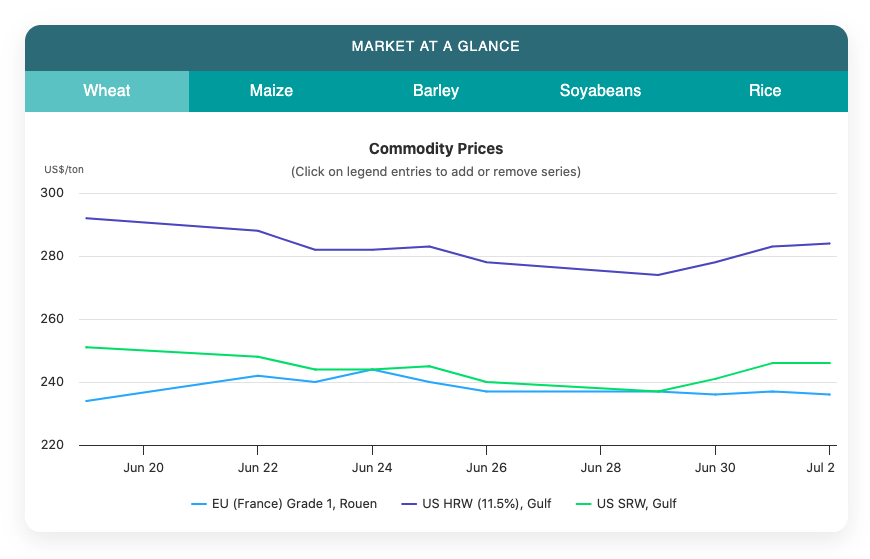The height and width of the screenshot is (559, 870).
Task: Click the light blue EU legend line swatch
Action: tap(199, 504)
